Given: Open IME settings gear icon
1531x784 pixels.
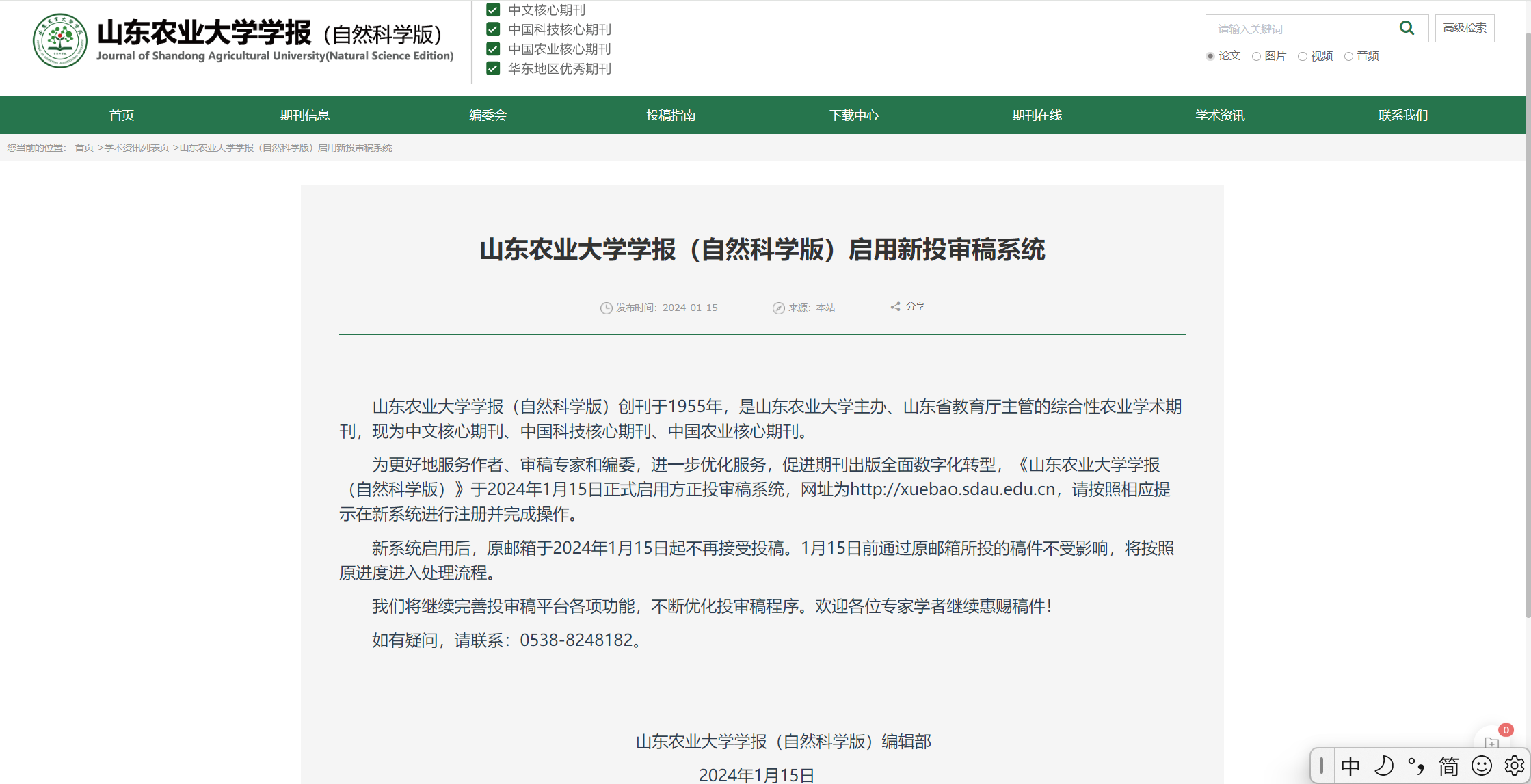Looking at the screenshot, I should [1514, 766].
